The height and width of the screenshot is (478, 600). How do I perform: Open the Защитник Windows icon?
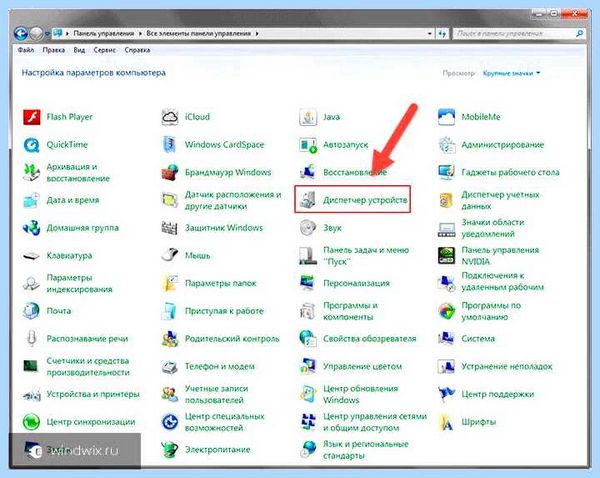170,228
